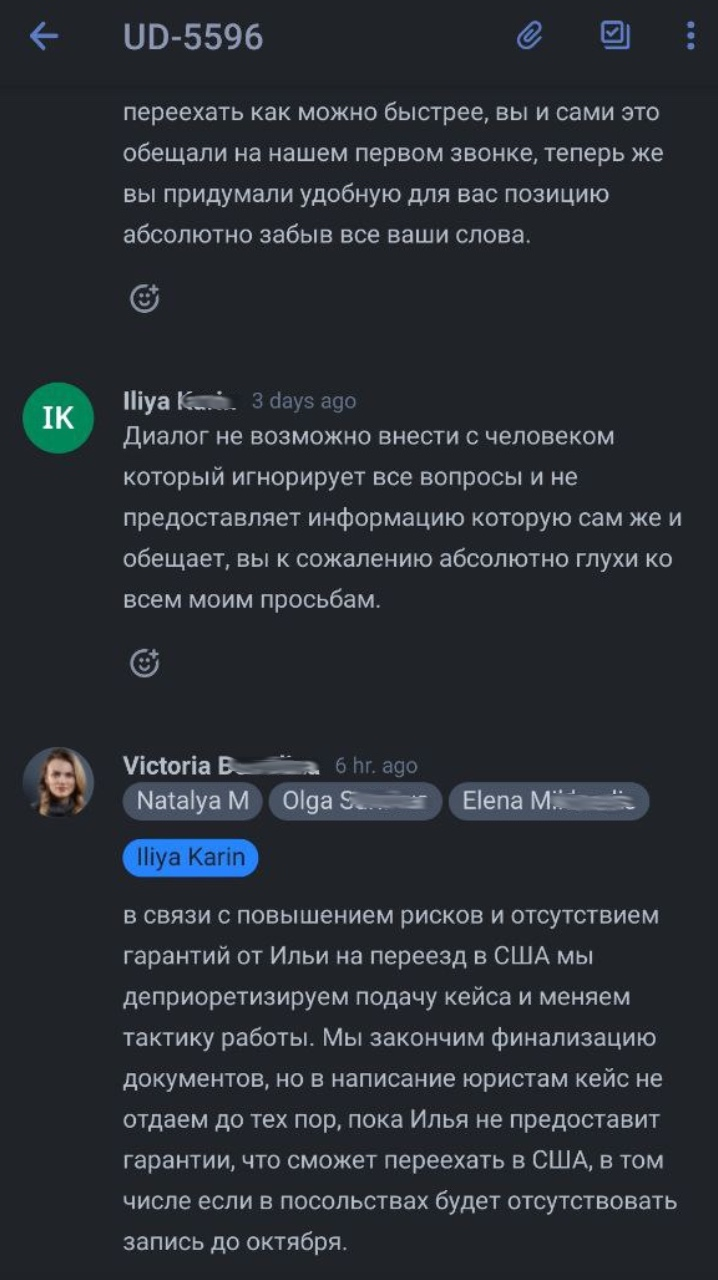
Task: Click the Natalya M mention tag
Action: pyautogui.click(x=191, y=800)
